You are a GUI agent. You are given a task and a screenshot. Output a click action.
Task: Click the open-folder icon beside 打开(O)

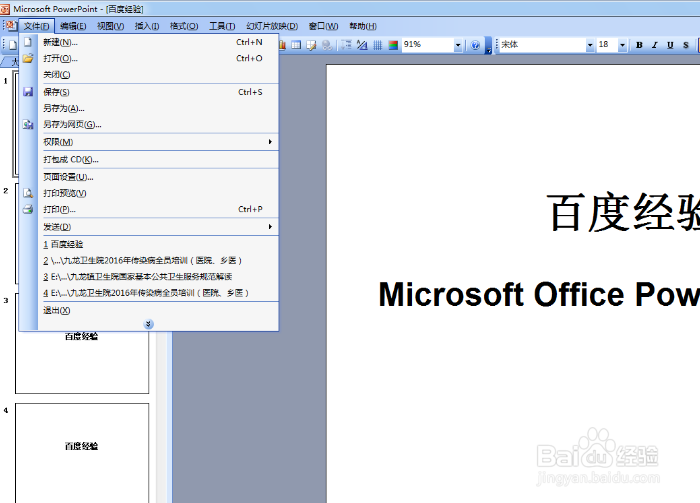point(28,58)
